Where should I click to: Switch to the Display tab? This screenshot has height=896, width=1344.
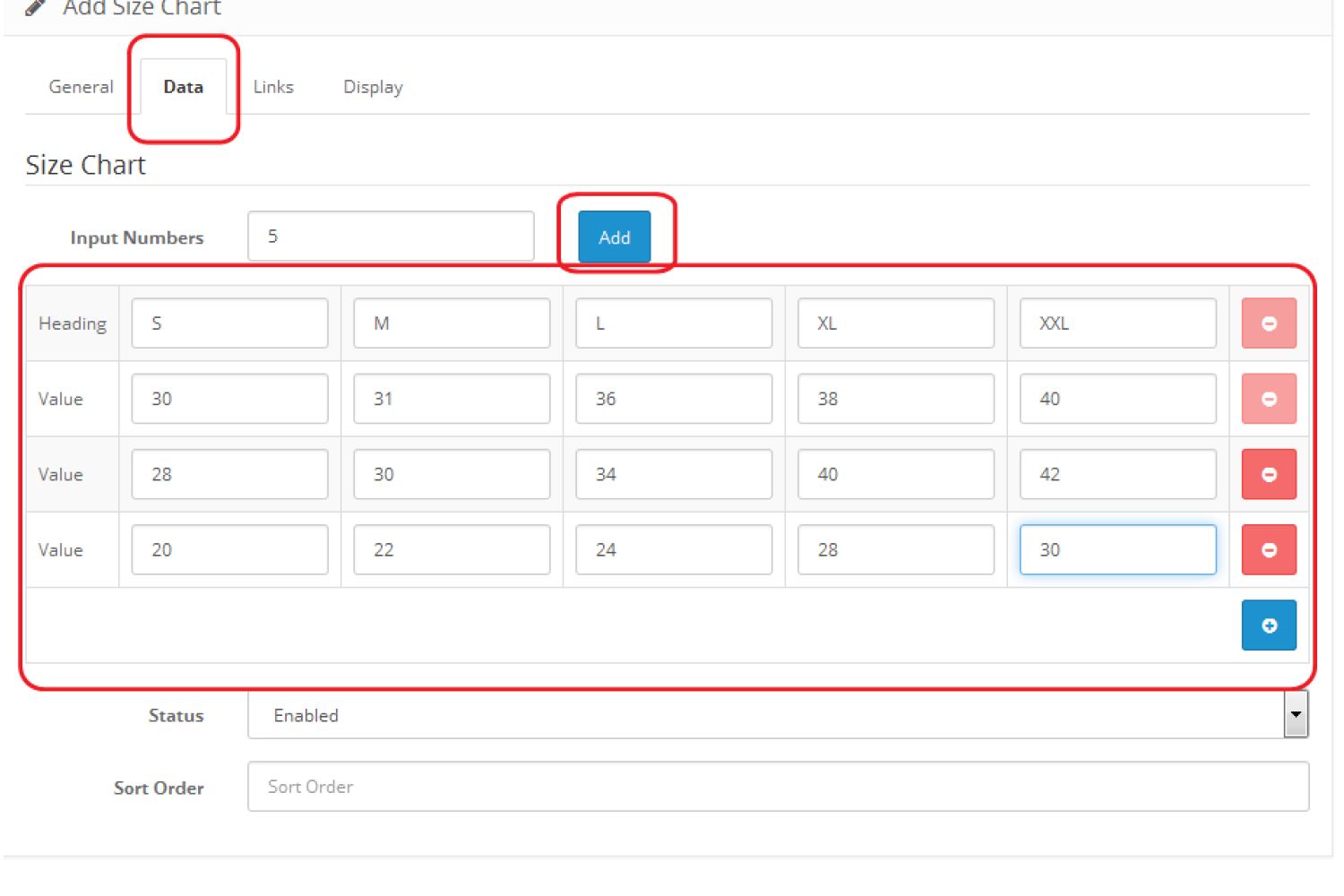tap(373, 86)
